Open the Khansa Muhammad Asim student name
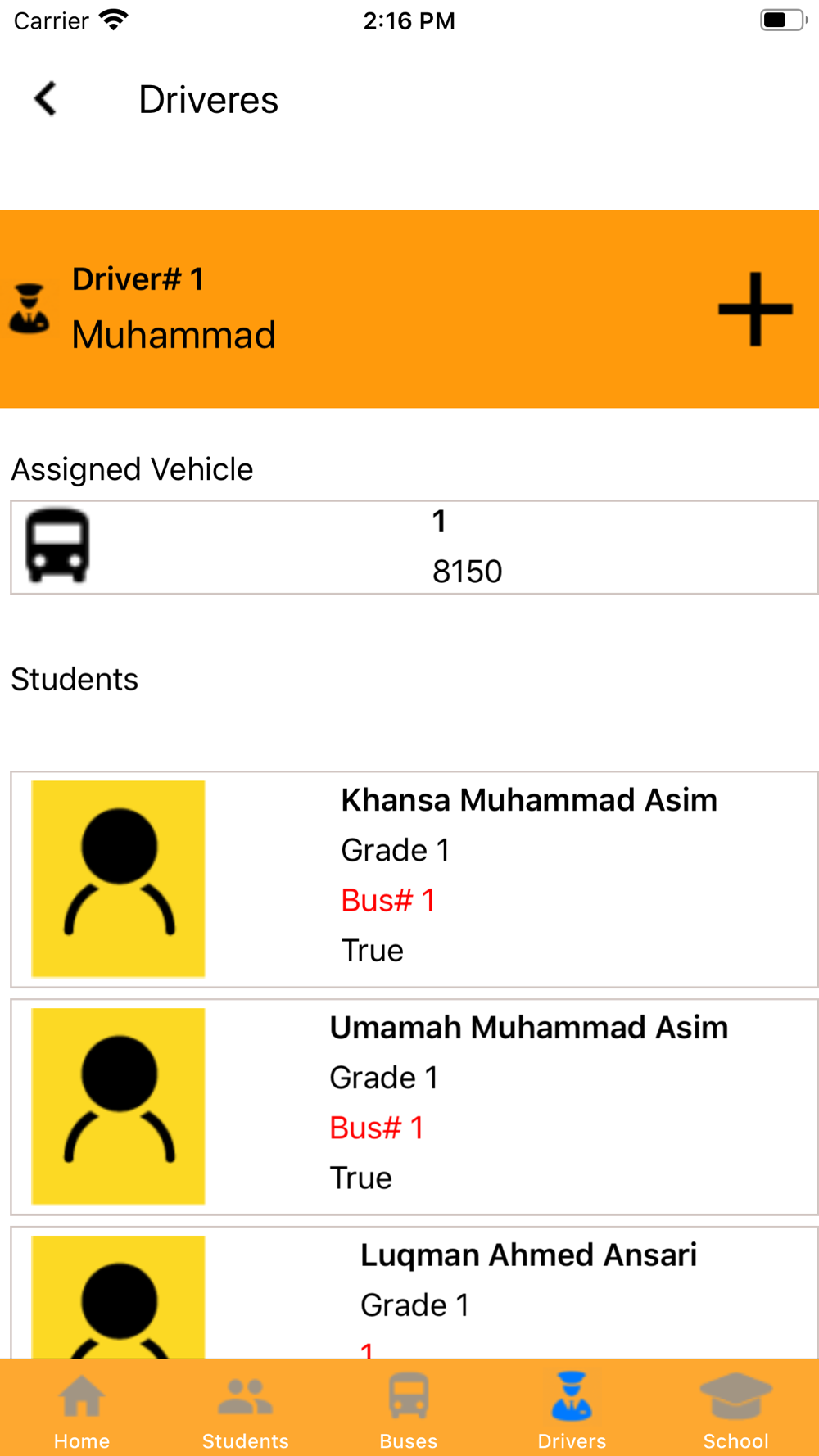This screenshot has height=1456, width=819. tap(529, 800)
